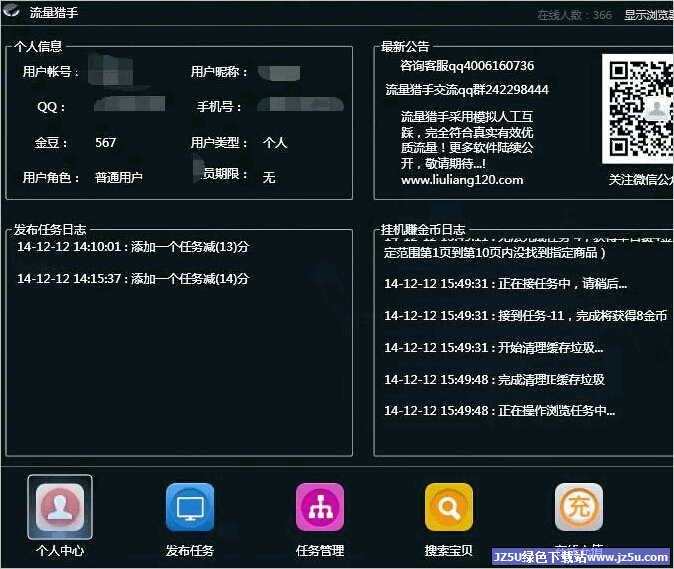Click the 流量猎手 app logo icon
674x569 pixels.
point(11,11)
